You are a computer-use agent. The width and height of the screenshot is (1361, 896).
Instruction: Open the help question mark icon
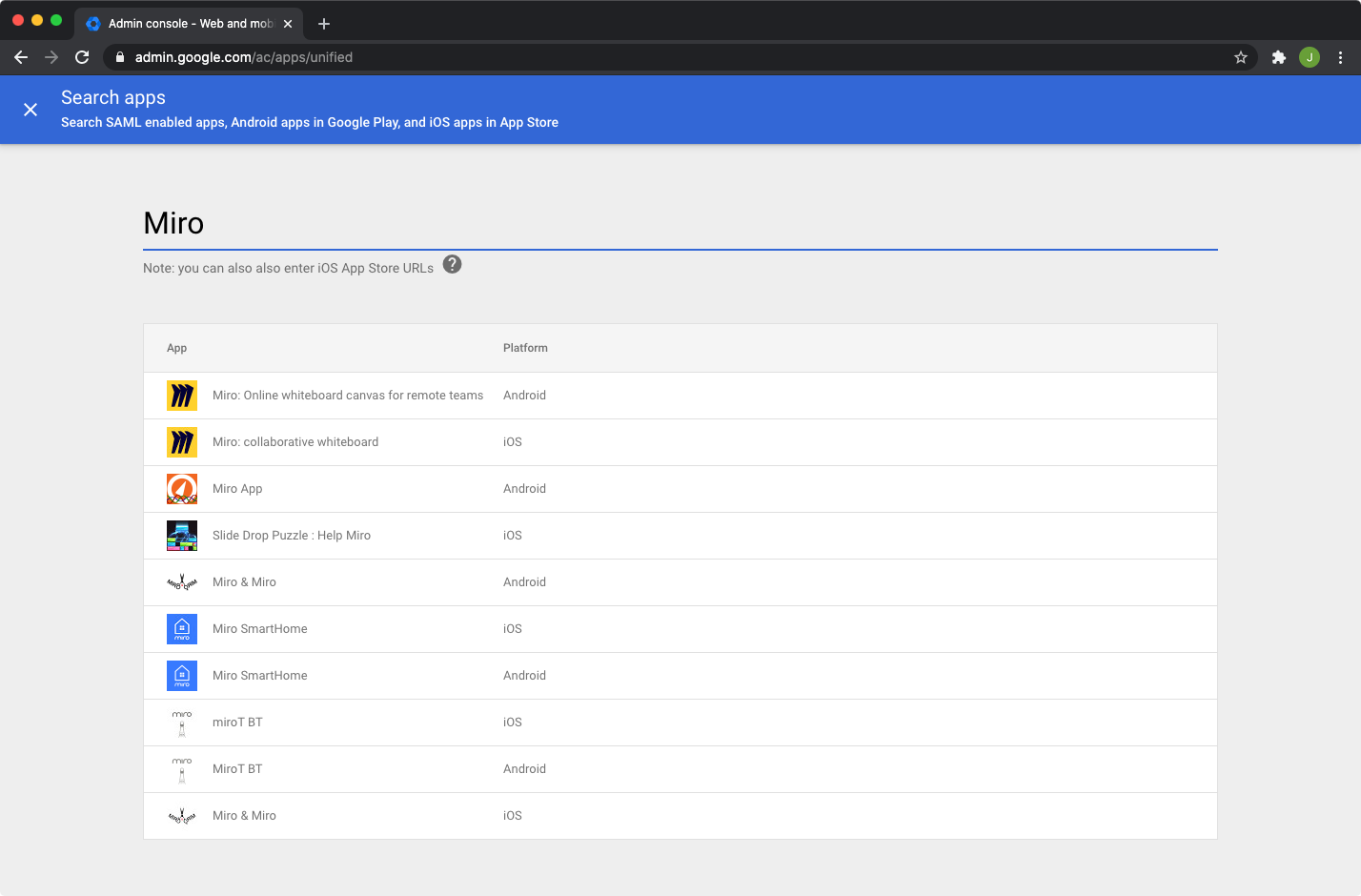[453, 265]
